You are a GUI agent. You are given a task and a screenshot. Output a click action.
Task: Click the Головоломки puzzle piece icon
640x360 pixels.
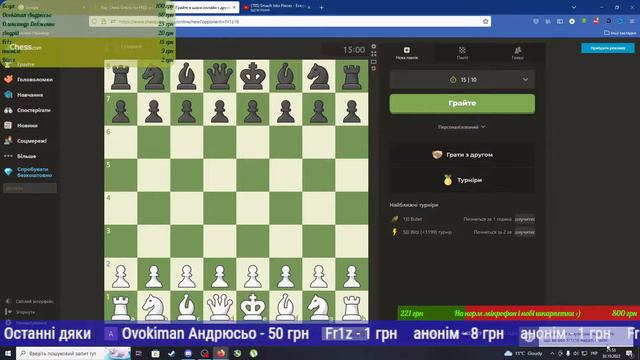pyautogui.click(x=8, y=80)
